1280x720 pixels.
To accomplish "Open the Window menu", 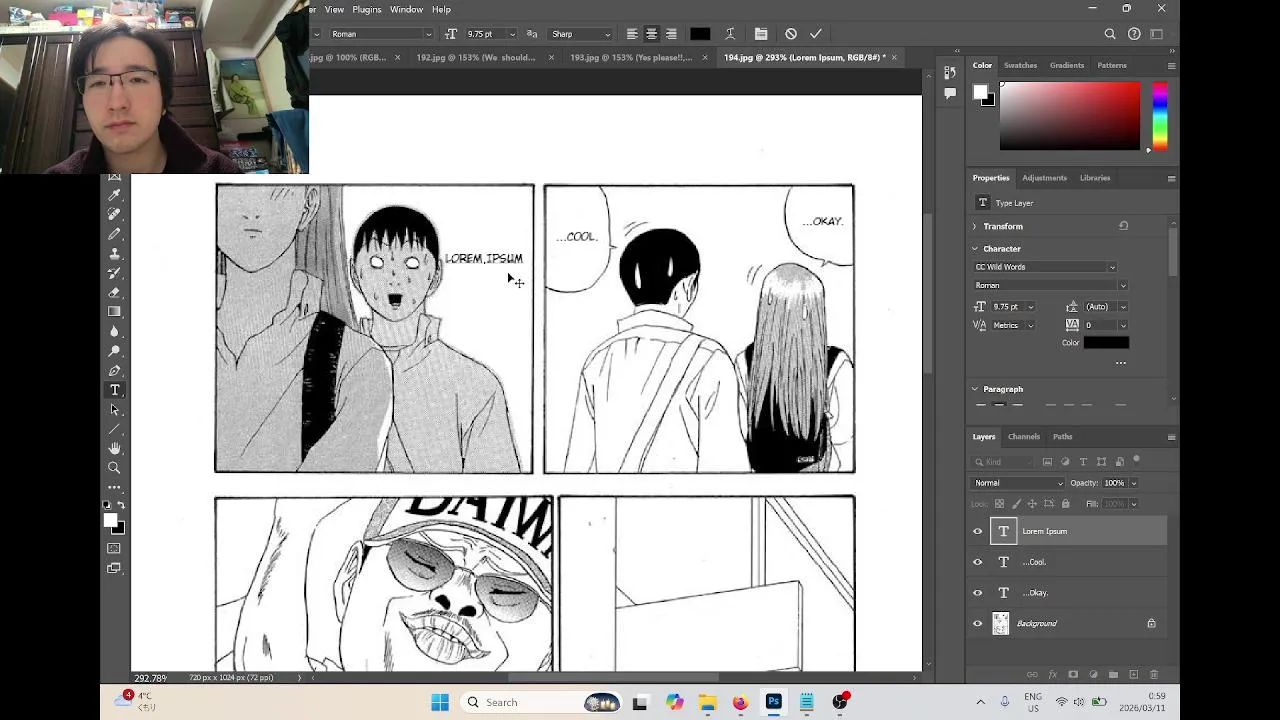I will pos(406,9).
